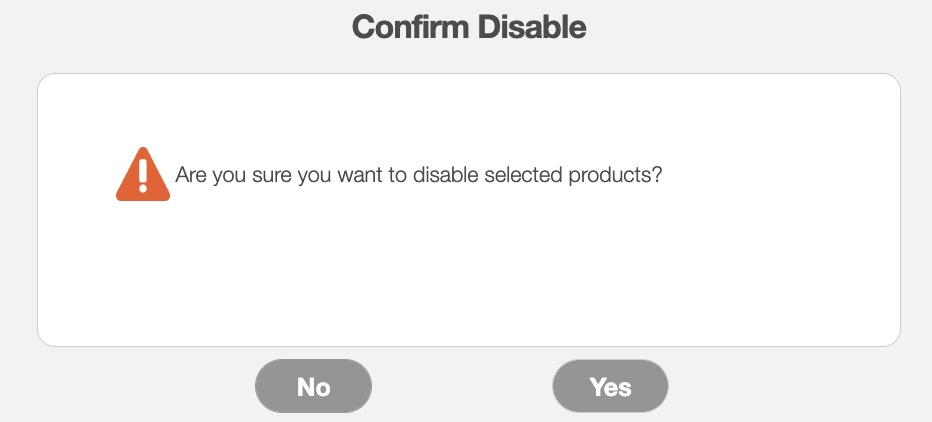Click the 'Are you sure' message text
This screenshot has height=422, width=932.
coord(418,175)
